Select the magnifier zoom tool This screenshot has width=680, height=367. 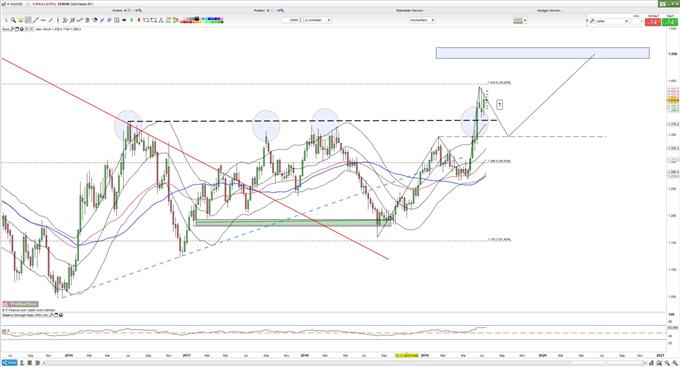click(13, 20)
